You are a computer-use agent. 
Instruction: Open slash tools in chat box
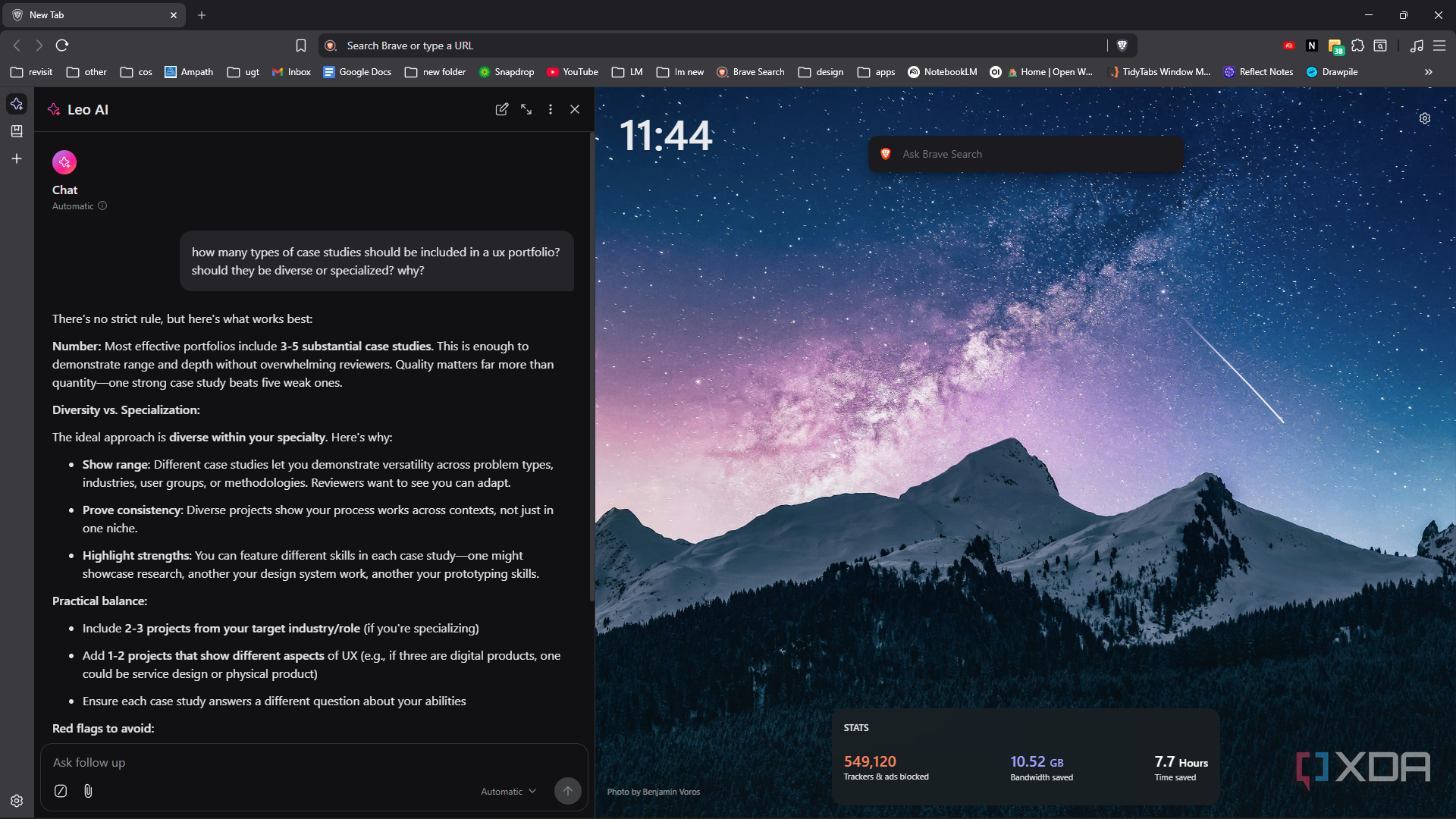coord(61,791)
